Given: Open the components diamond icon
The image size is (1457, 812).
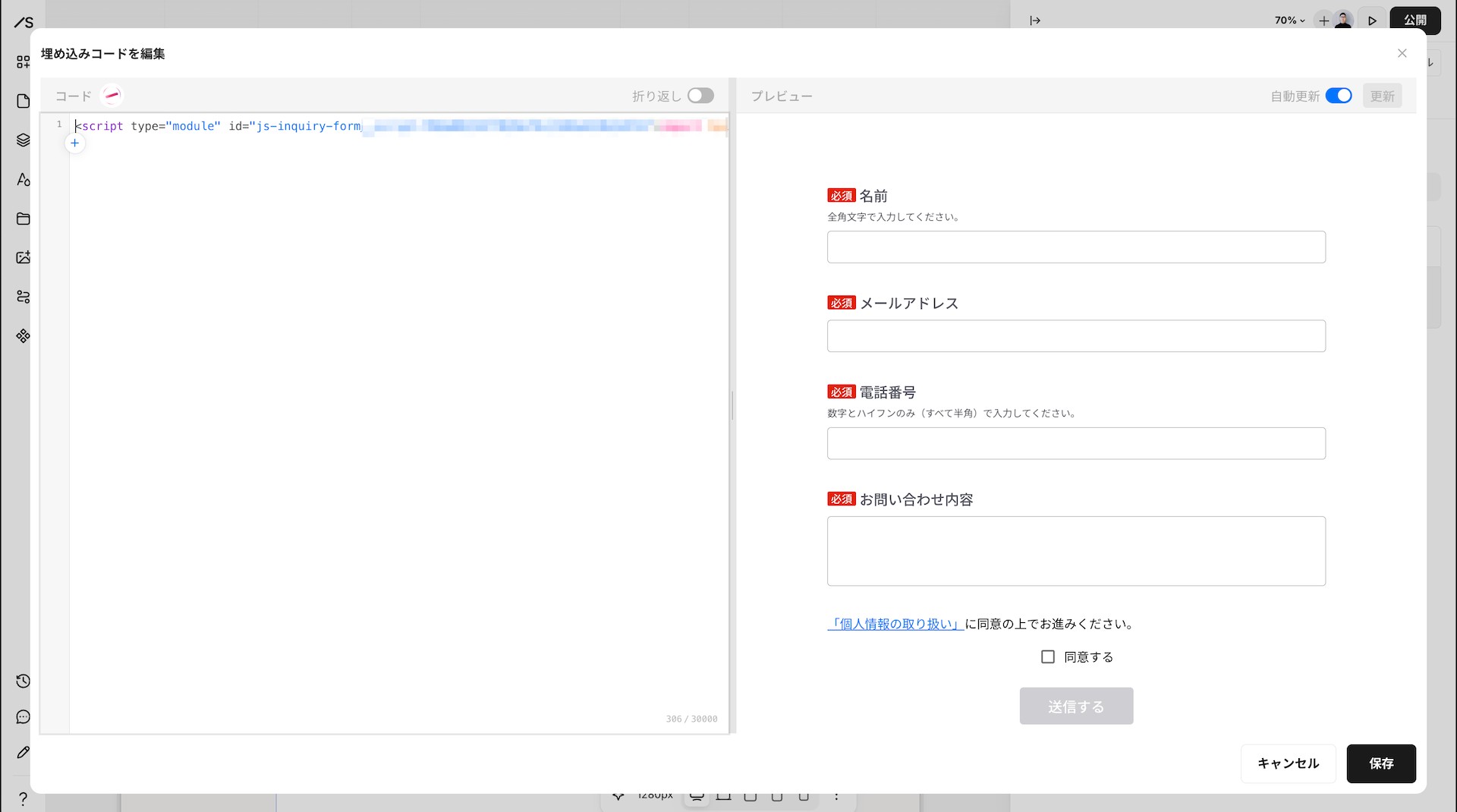Looking at the screenshot, I should (24, 335).
